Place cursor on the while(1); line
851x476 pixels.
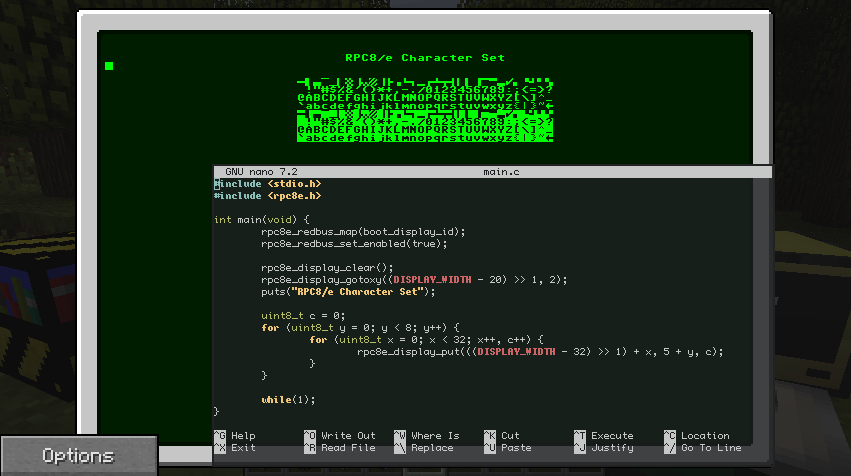coord(288,399)
